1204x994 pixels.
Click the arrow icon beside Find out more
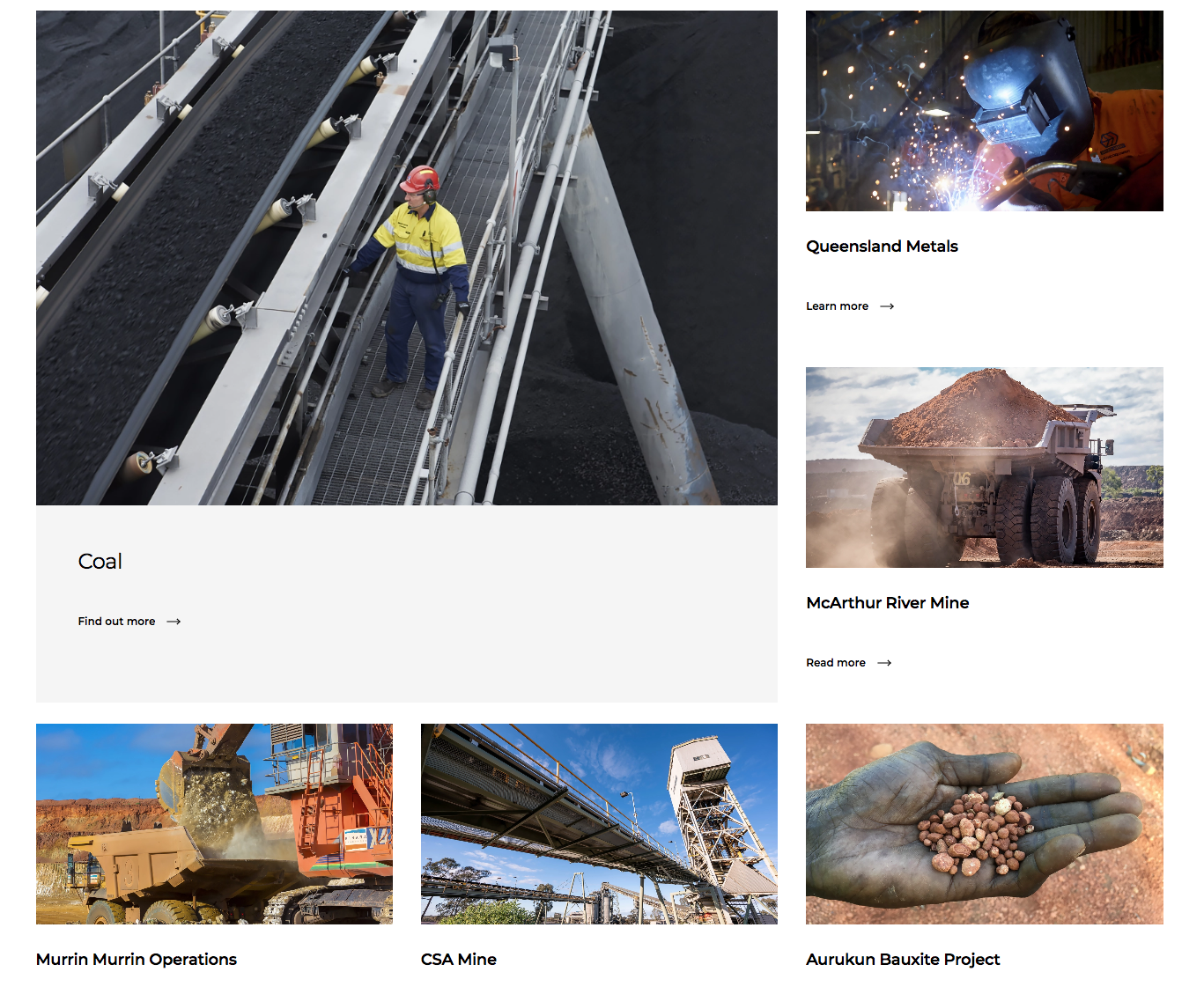174,622
